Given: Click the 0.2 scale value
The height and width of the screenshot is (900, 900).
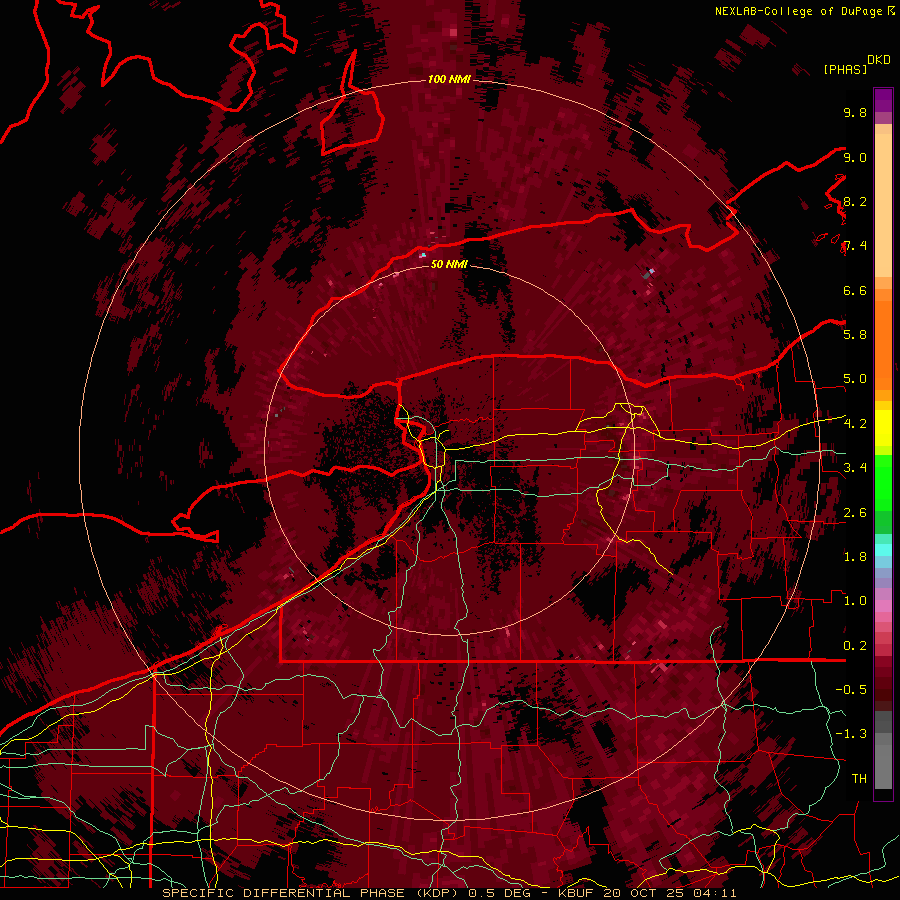Looking at the screenshot, I should pyautogui.click(x=855, y=645).
